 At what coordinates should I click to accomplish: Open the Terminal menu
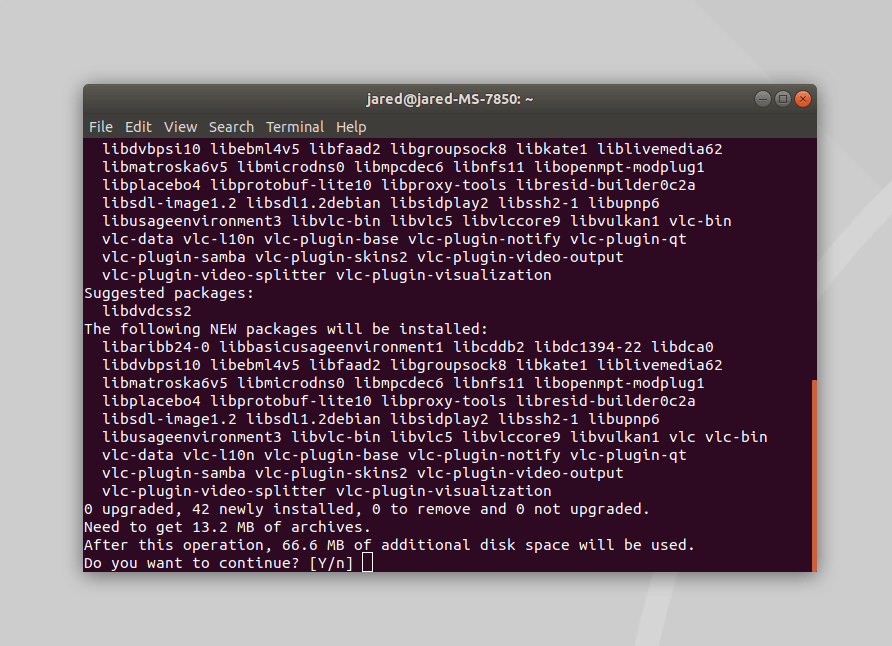coord(295,127)
